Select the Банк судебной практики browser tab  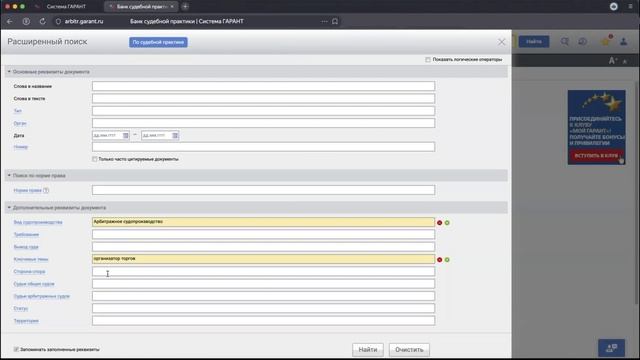point(141,7)
